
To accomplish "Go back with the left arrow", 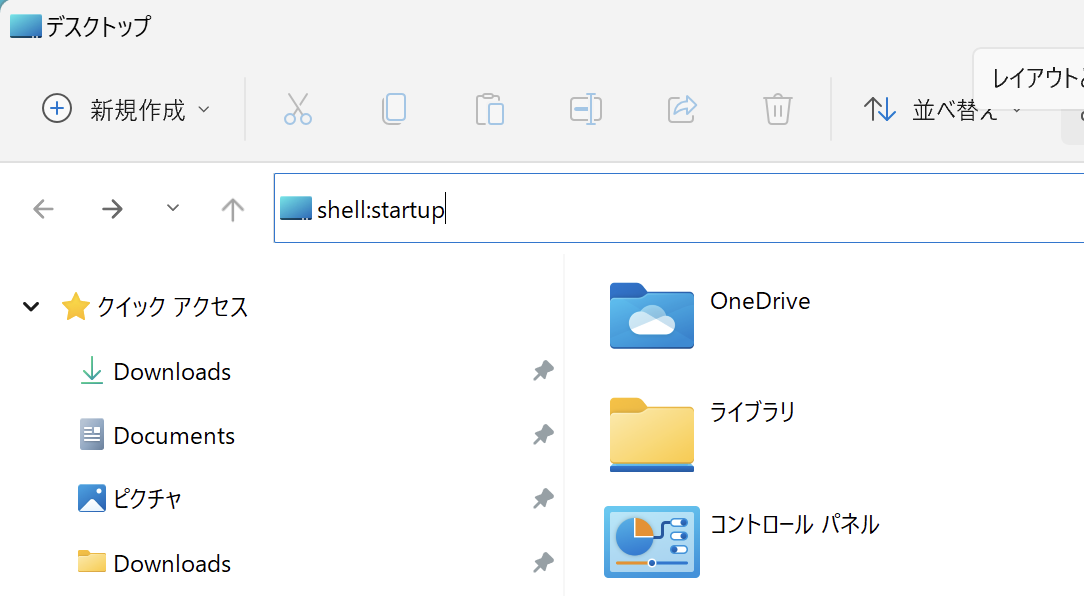I will point(44,209).
